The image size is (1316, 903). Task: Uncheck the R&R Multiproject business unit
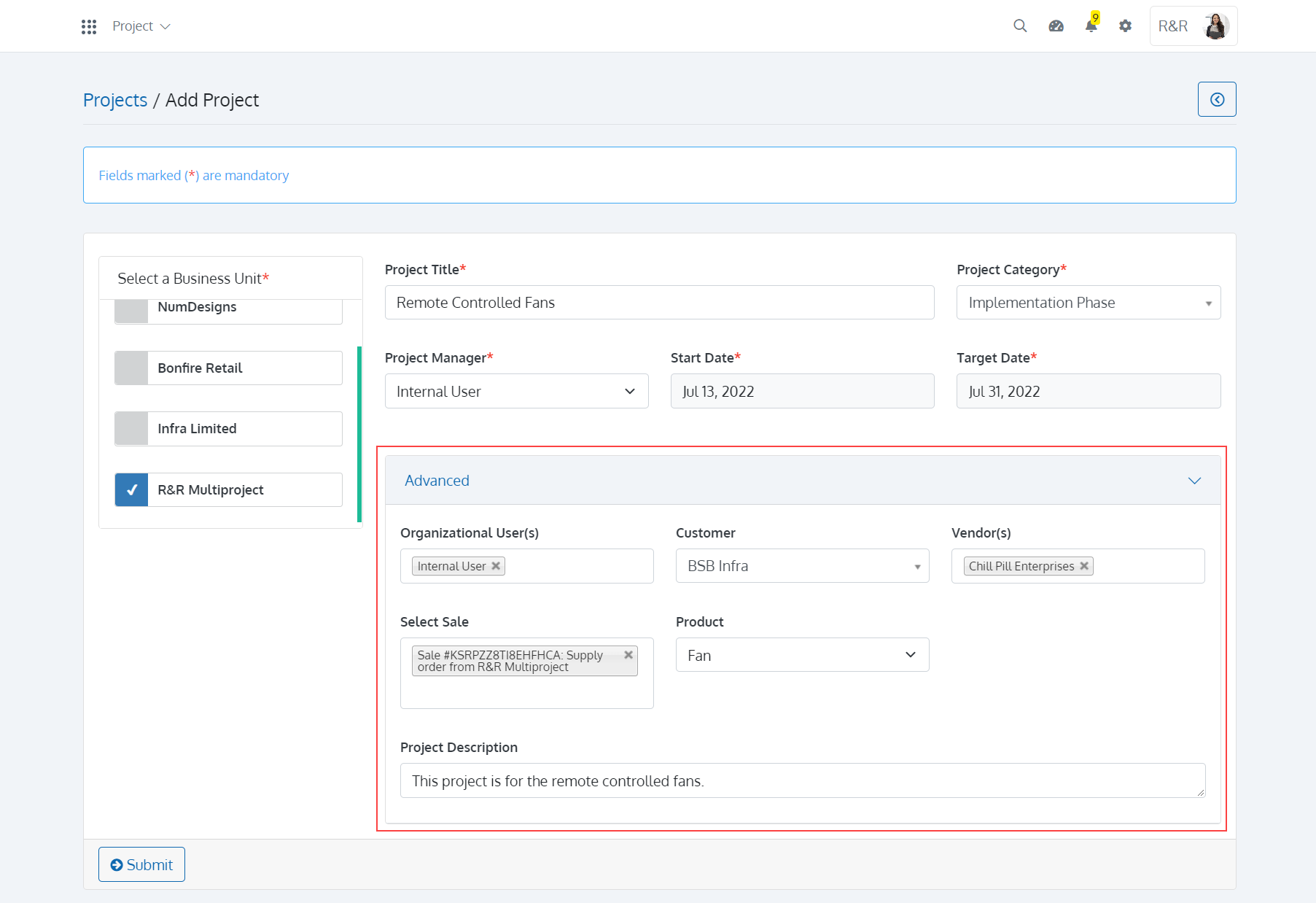tap(131, 490)
